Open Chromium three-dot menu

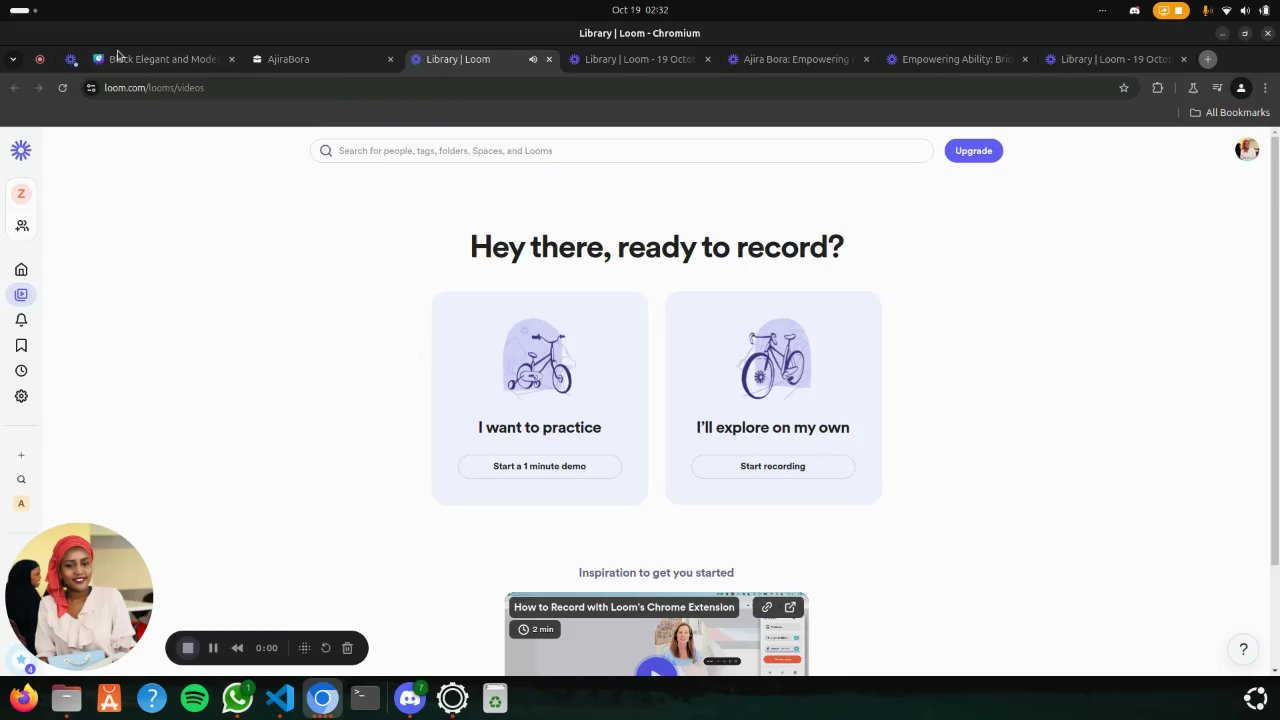tap(1265, 88)
